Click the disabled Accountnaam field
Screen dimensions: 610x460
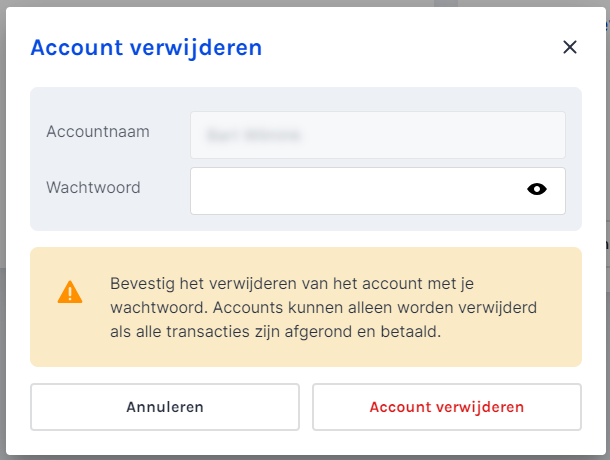[377, 135]
